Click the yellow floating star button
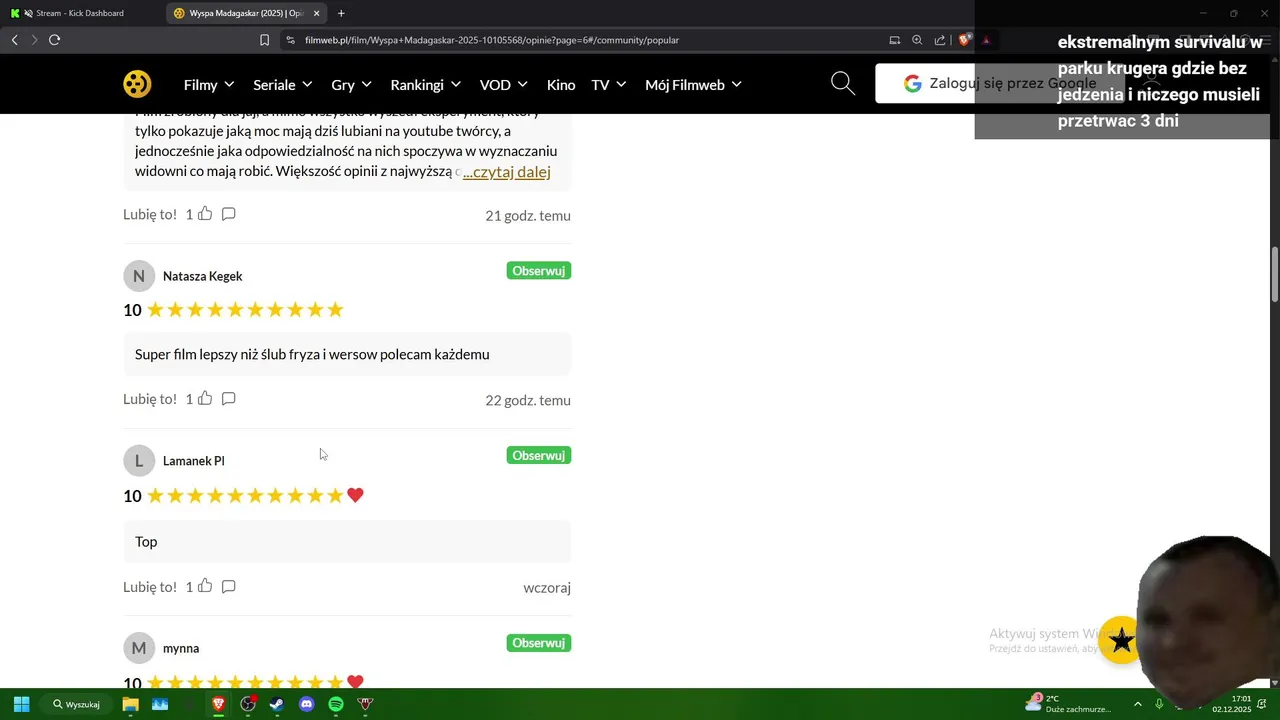 click(x=1121, y=640)
